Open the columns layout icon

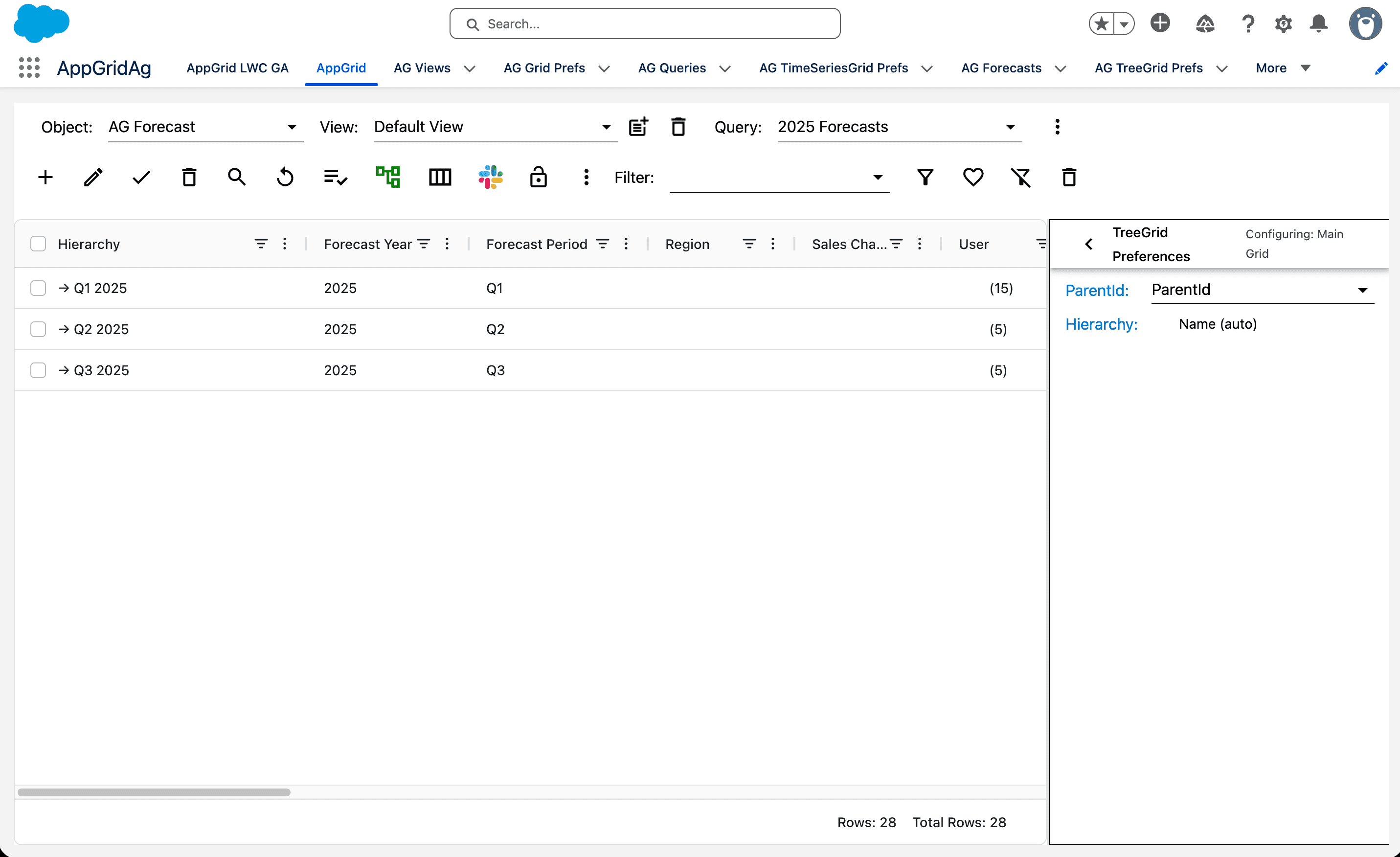point(440,177)
